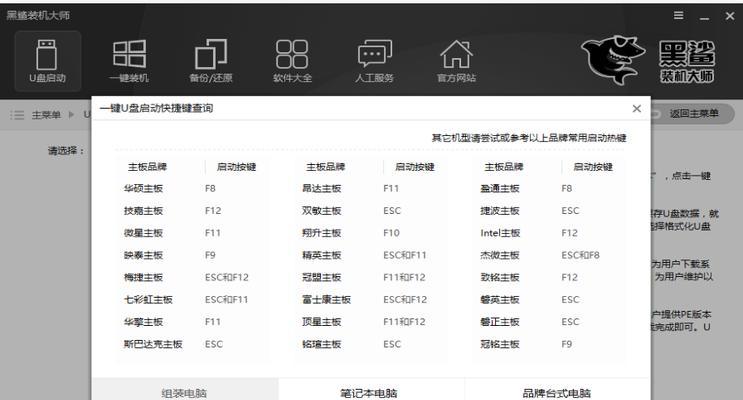The width and height of the screenshot is (743, 400).
Task: Select the 双敏主板 entry
Action: (x=321, y=210)
